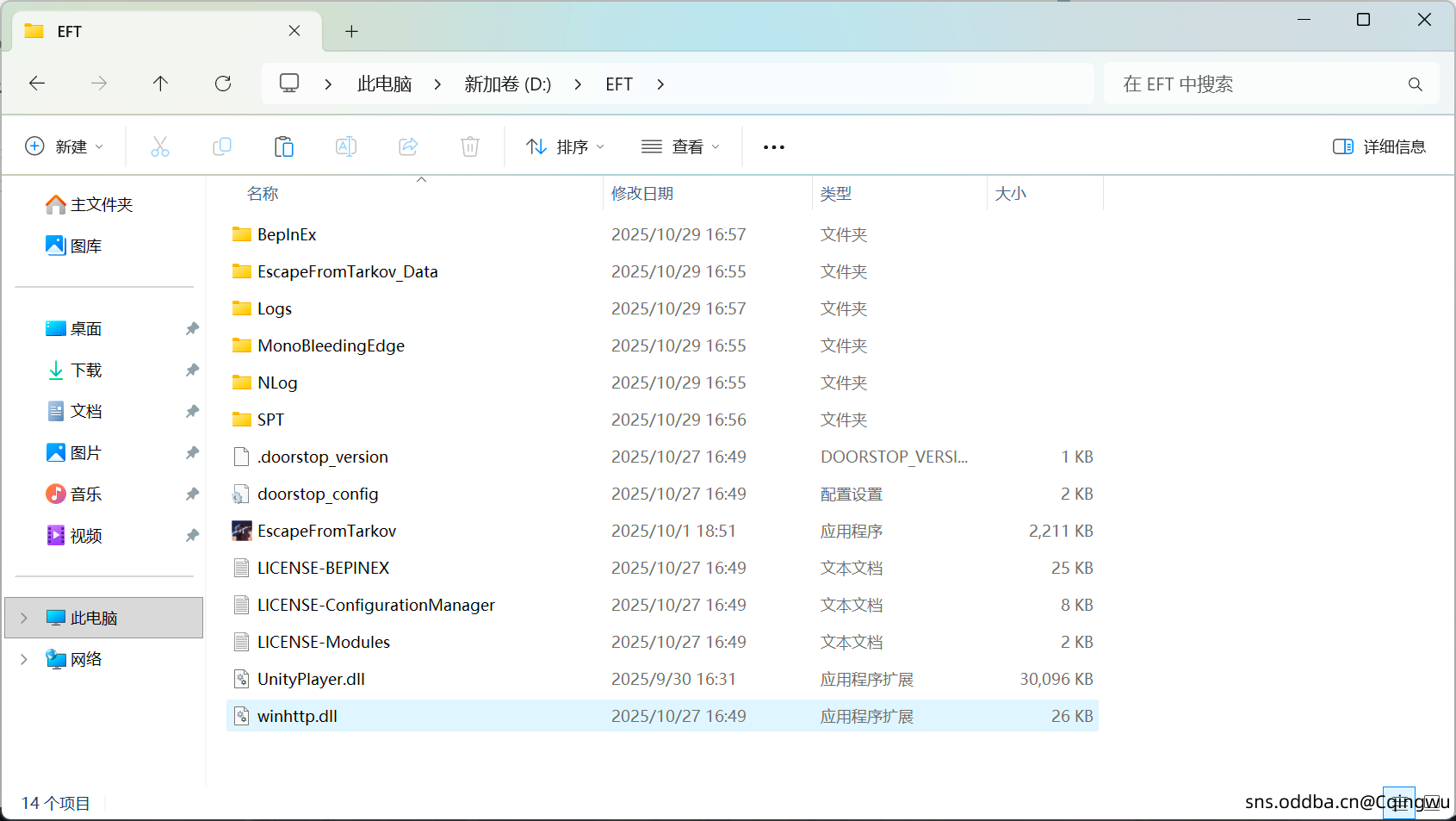The width and height of the screenshot is (1456, 821).
Task: Open the 查看 view dropdown
Action: coord(680,146)
